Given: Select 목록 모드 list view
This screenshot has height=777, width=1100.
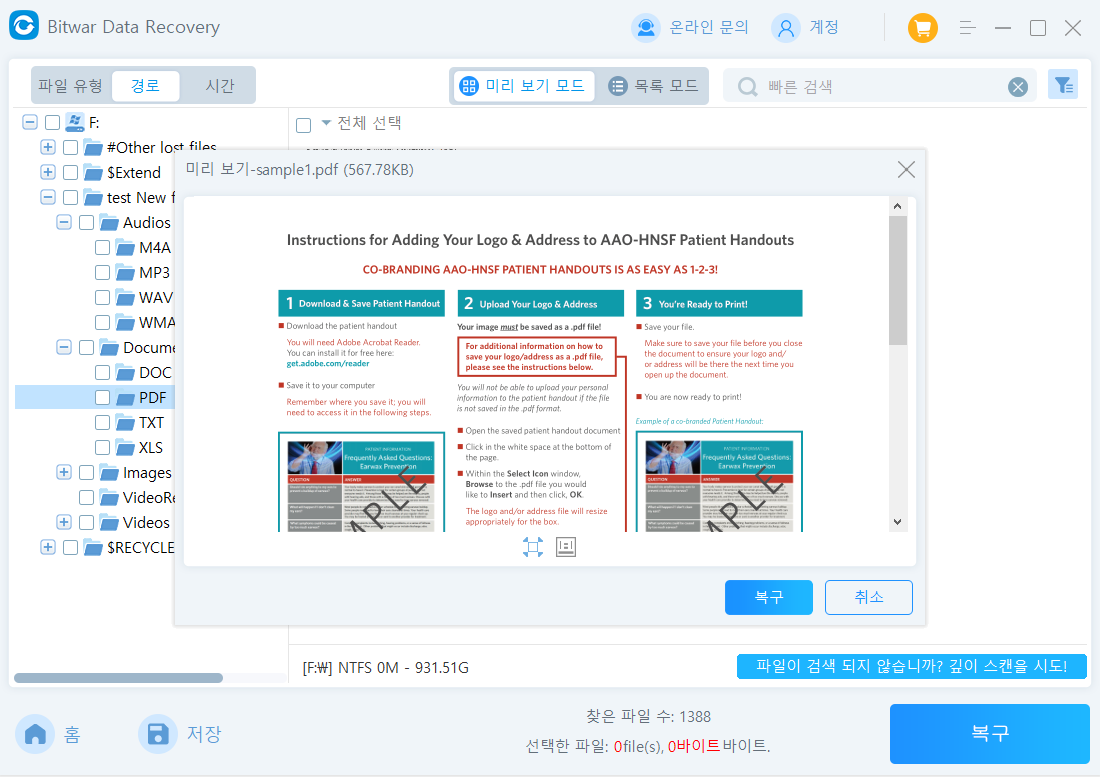Looking at the screenshot, I should (652, 86).
